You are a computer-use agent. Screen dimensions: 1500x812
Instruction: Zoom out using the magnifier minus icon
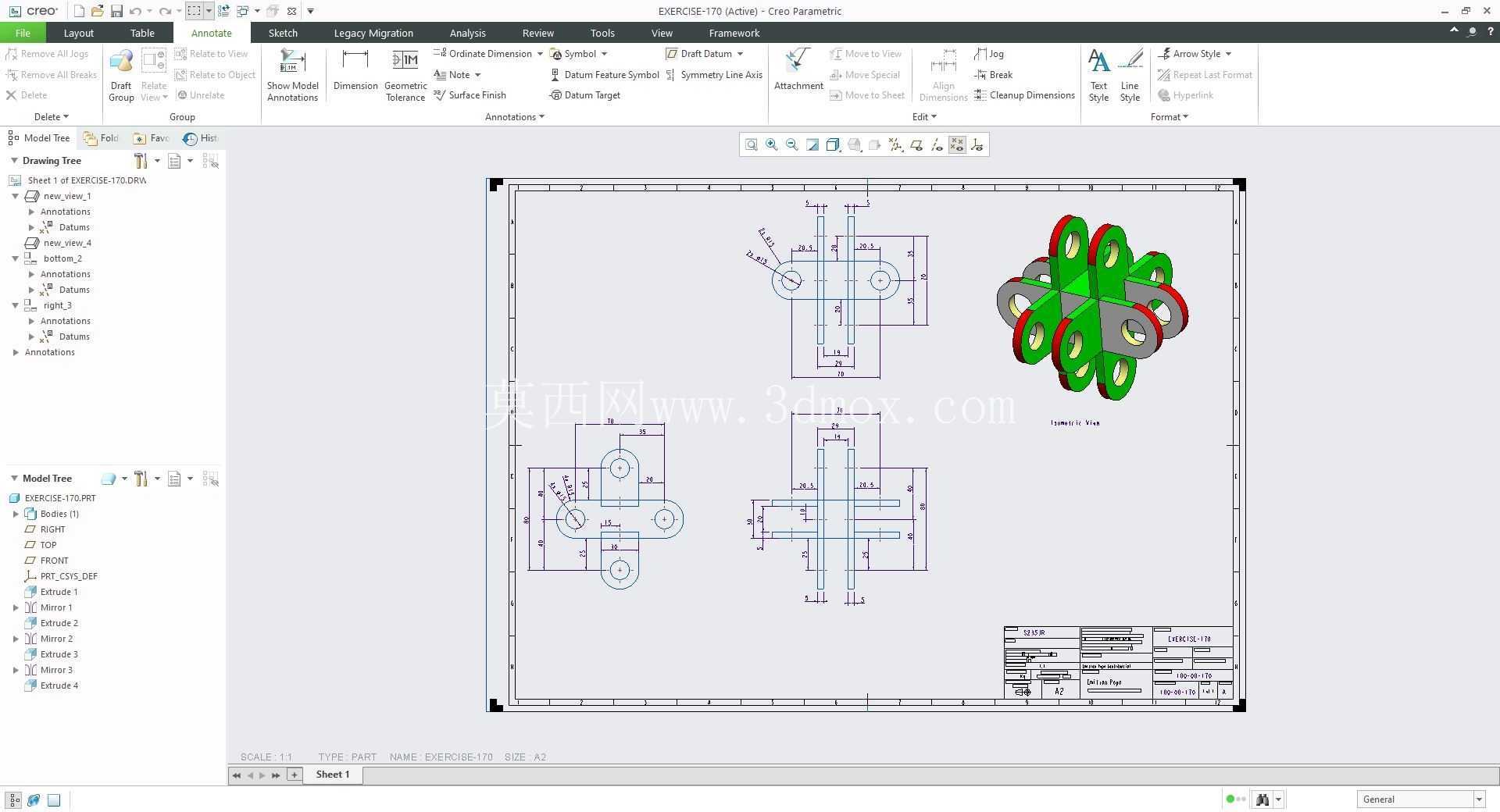click(x=791, y=145)
